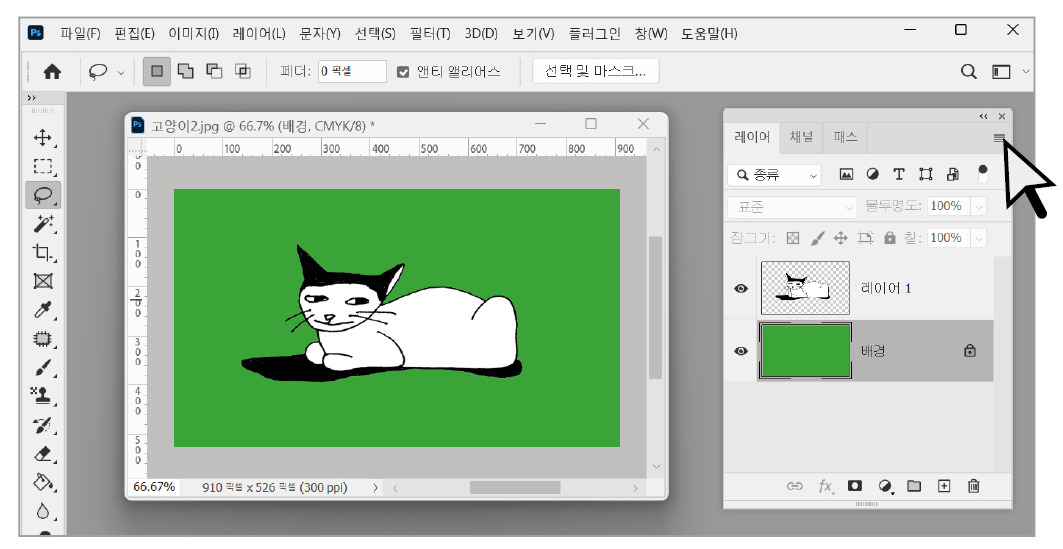The height and width of the screenshot is (549, 1063).
Task: Create new fill or adjustment layer
Action: pyautogui.click(x=885, y=486)
